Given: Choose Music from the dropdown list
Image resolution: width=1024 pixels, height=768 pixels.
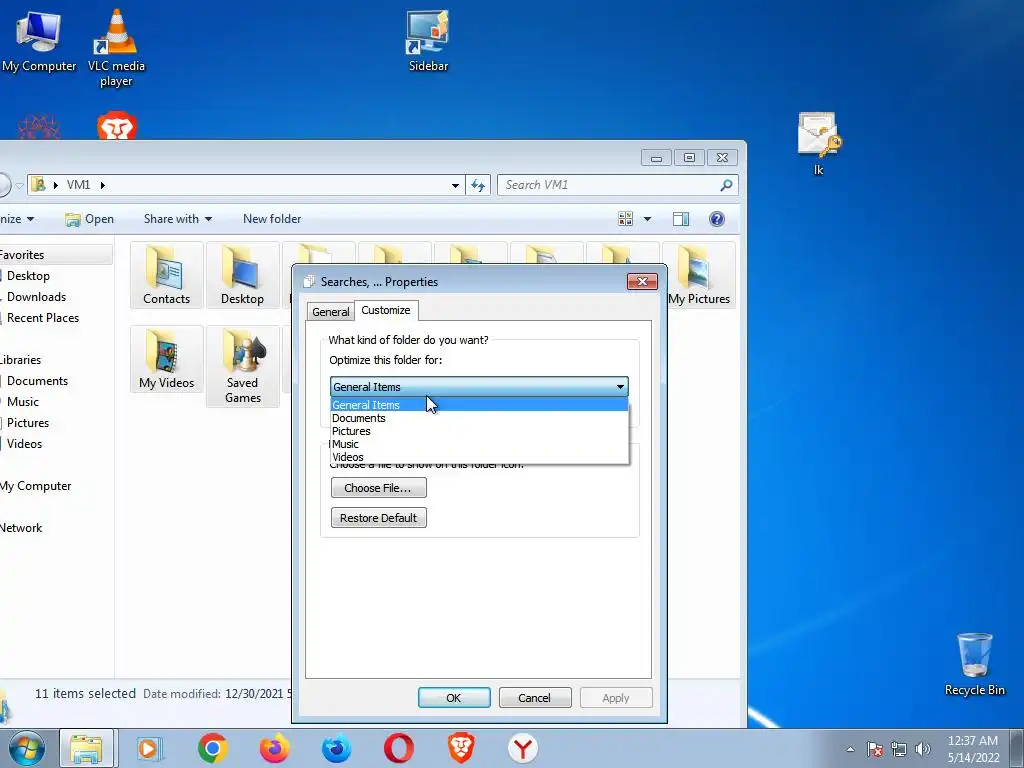Looking at the screenshot, I should [479, 444].
